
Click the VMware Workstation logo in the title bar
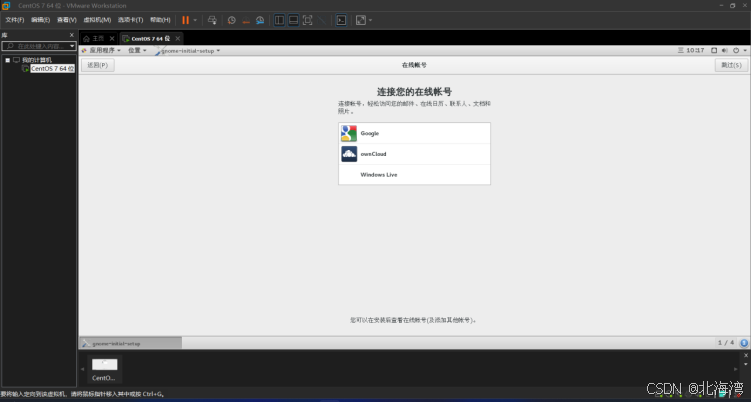6,6
